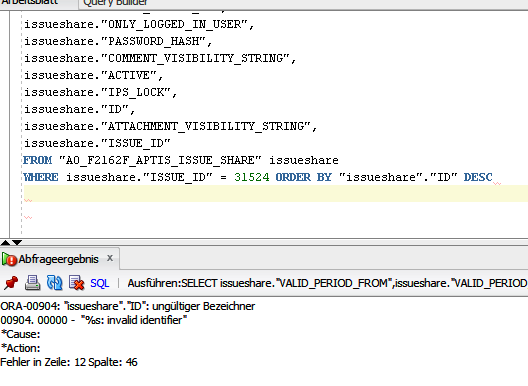This screenshot has width=528, height=386.
Task: Click the WHERE keyword in the query
Action: [41, 177]
